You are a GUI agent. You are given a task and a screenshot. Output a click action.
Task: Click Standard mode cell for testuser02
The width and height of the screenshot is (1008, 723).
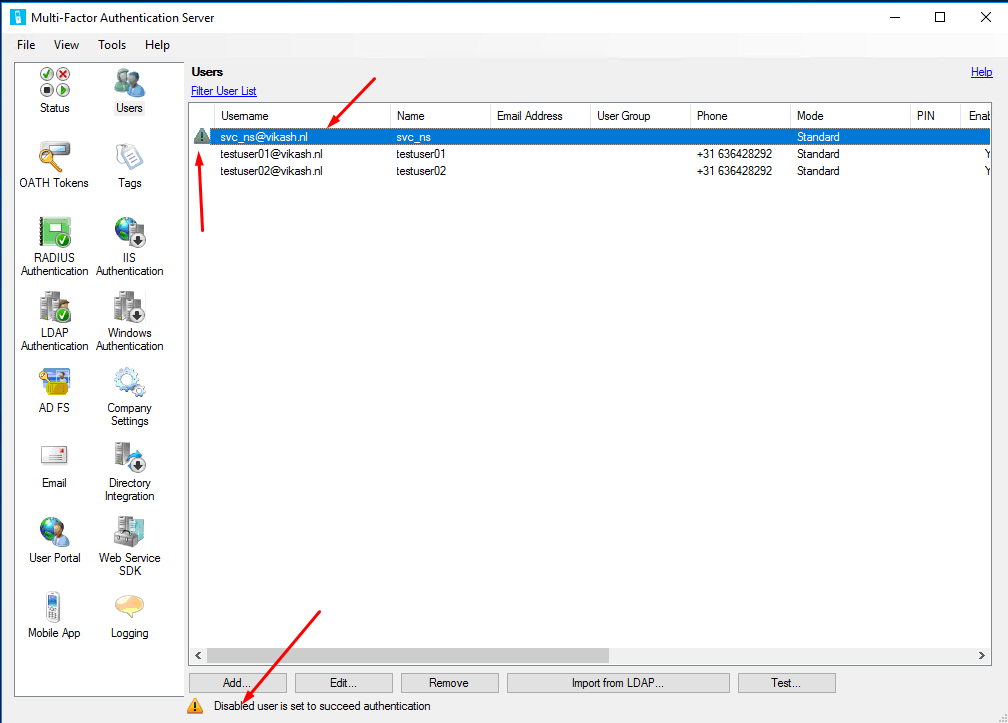point(818,171)
